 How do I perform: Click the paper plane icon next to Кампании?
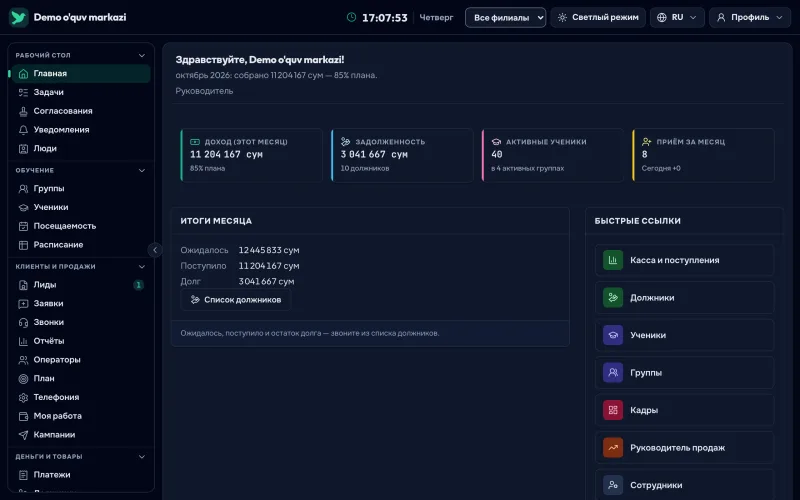click(23, 435)
